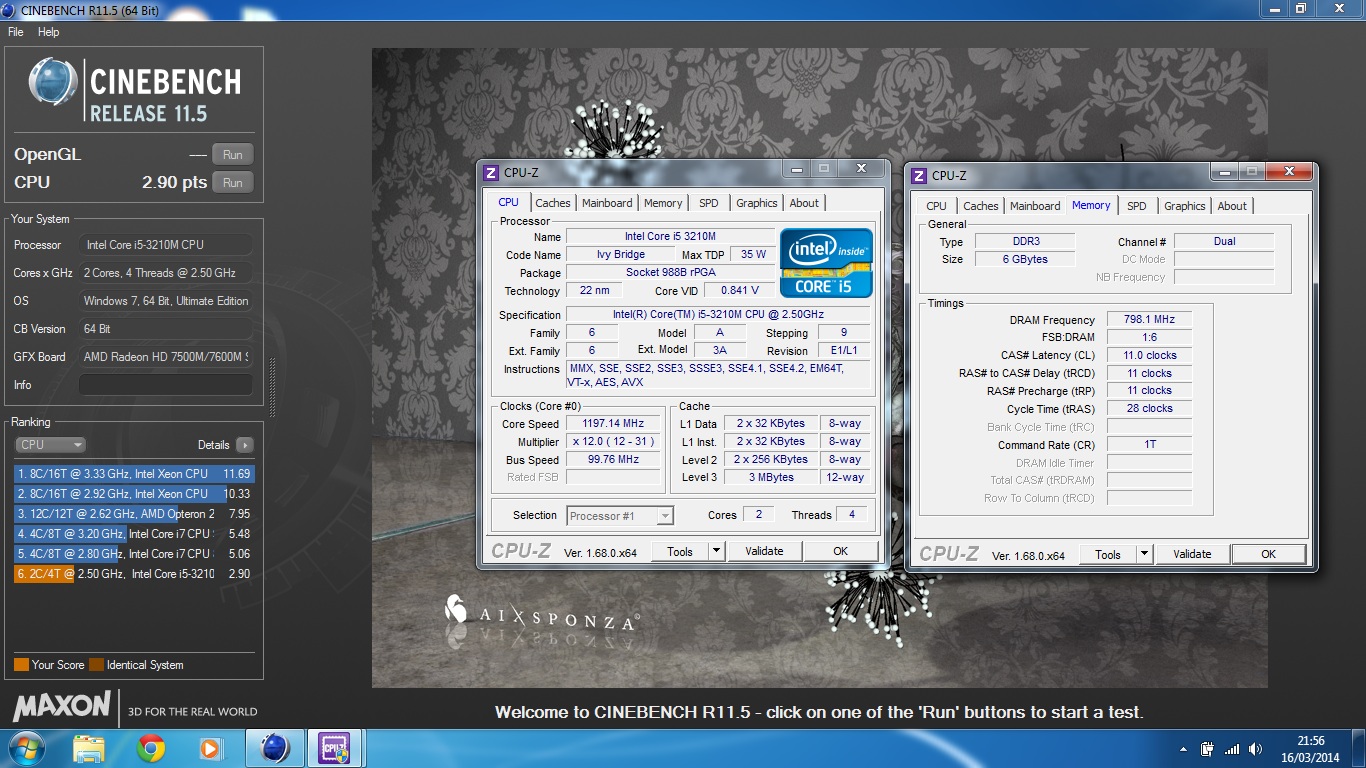Viewport: 1366px width, 768px height.
Task: Click the Multiplier x 12.0 value
Action: [x=613, y=442]
